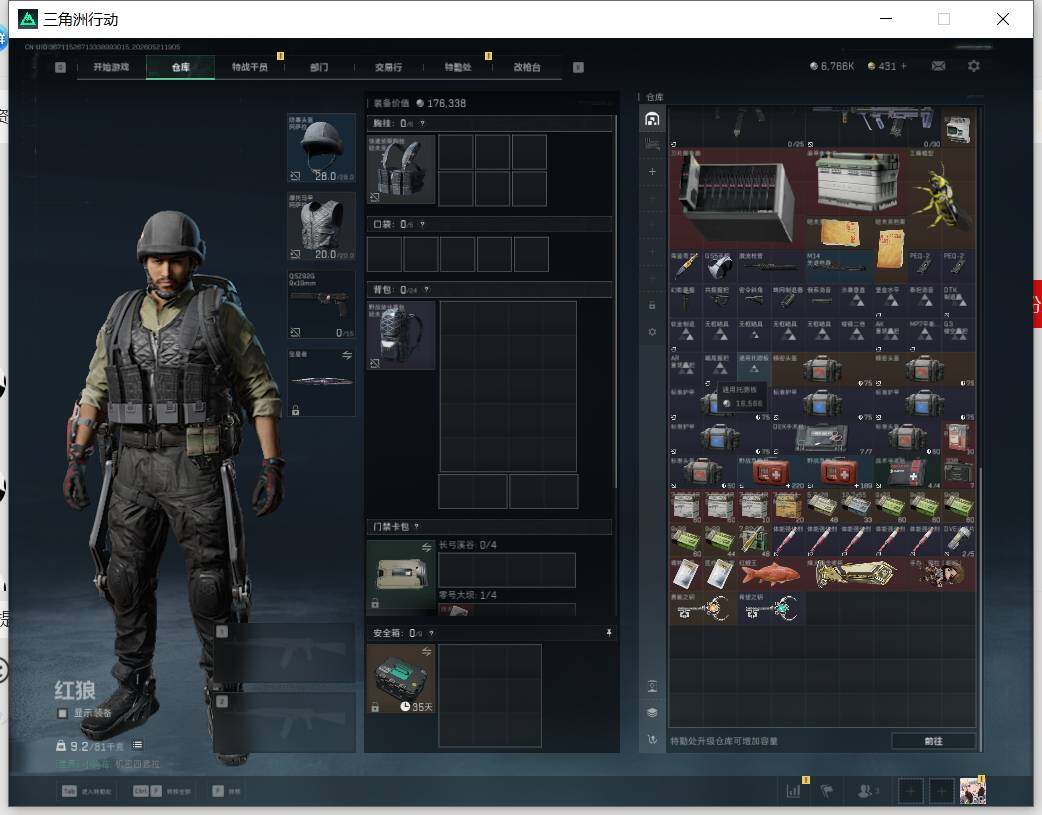1042x815 pixels.
Task: Click the Delta Force logo in title bar
Action: (x=28, y=19)
